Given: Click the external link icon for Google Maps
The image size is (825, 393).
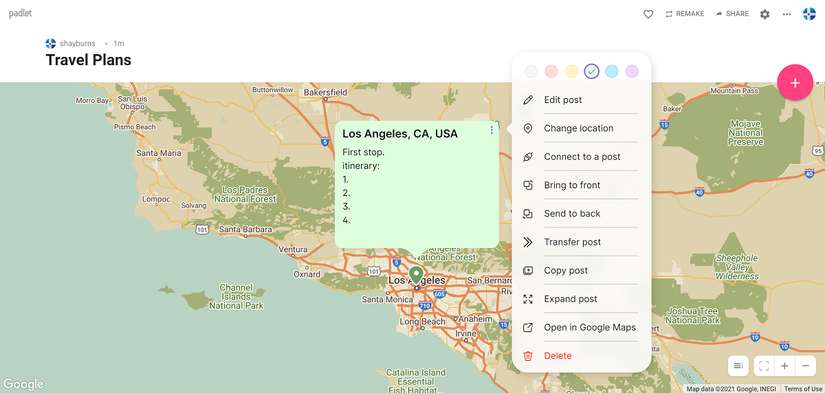Looking at the screenshot, I should point(528,327).
